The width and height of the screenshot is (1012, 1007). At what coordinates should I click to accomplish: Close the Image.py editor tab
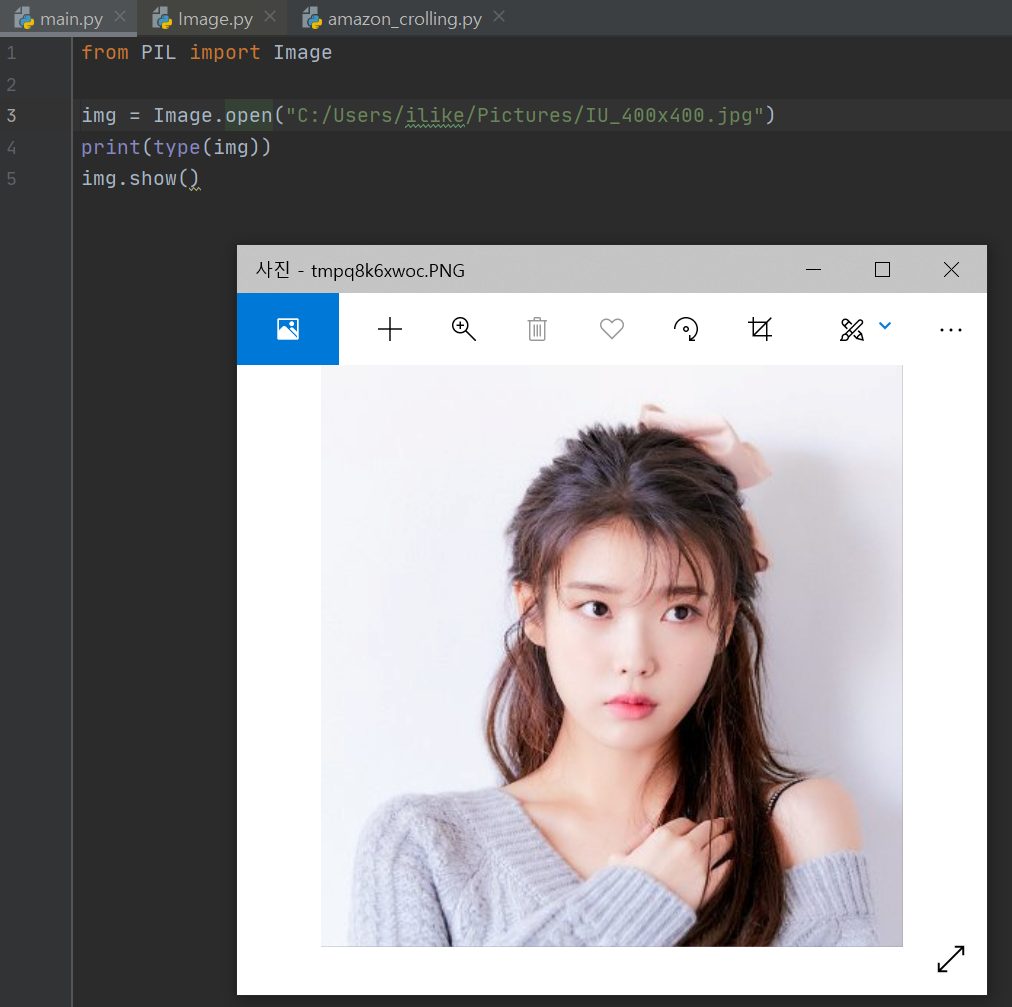tap(270, 18)
